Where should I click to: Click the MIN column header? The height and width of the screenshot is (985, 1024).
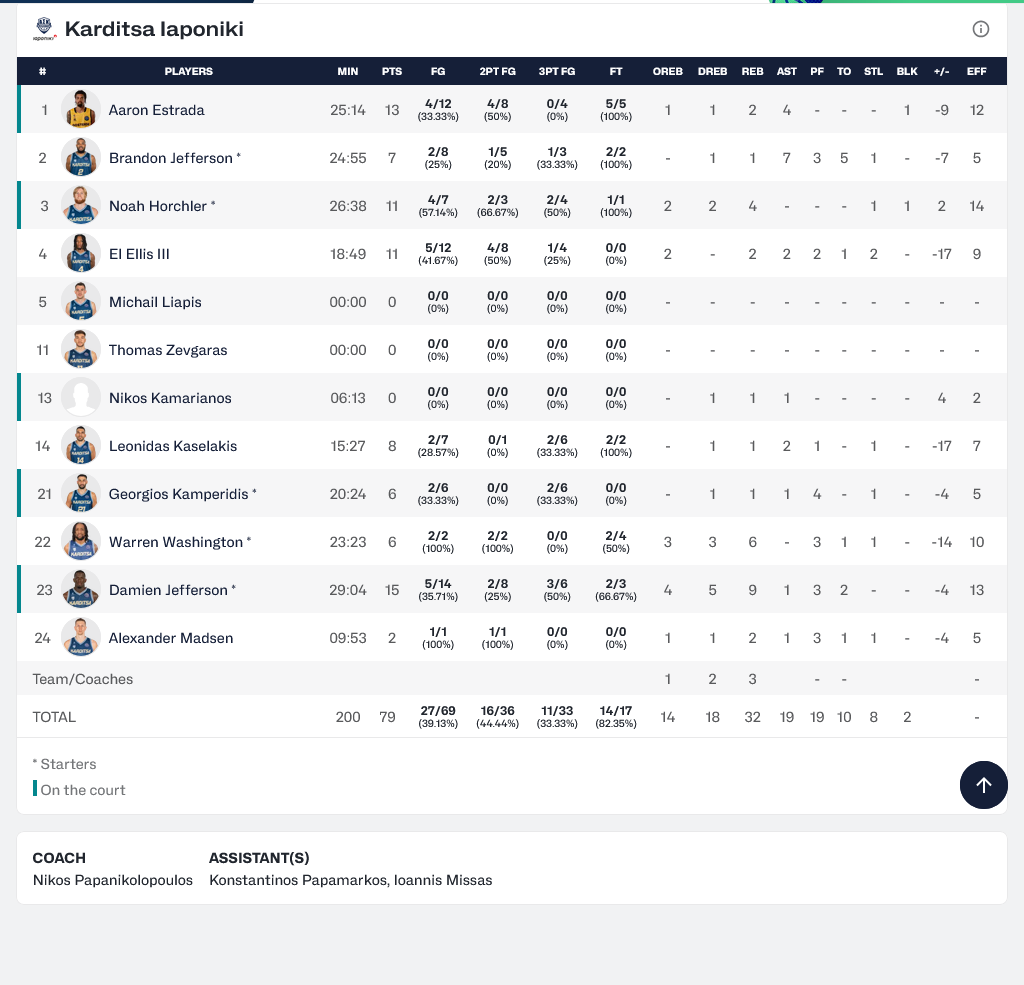coord(348,72)
